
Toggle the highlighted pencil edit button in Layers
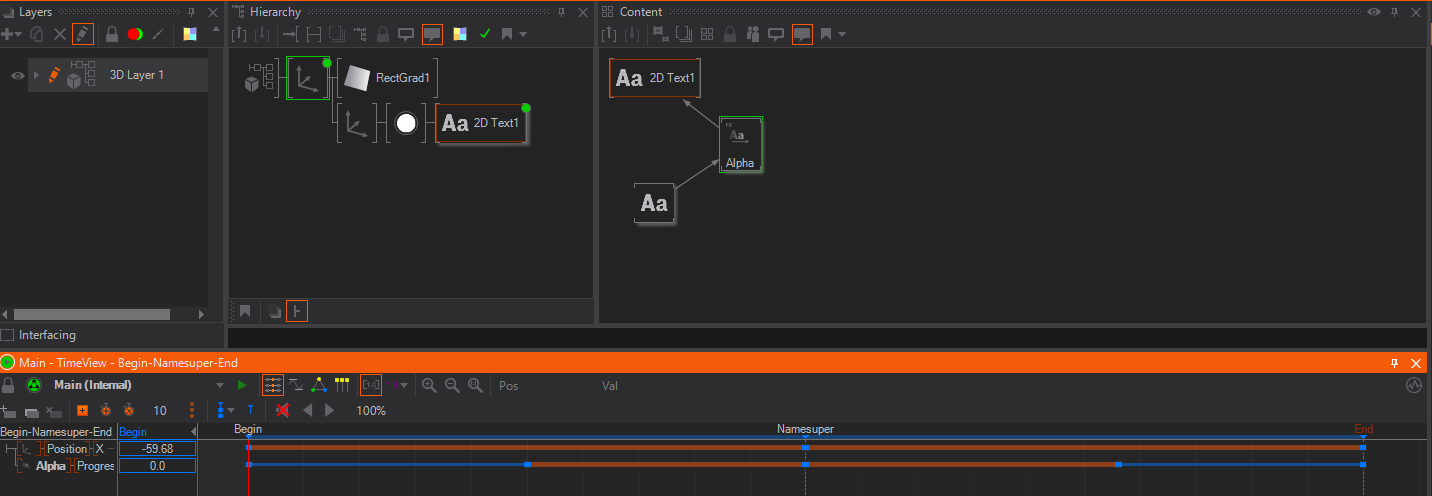coord(83,34)
